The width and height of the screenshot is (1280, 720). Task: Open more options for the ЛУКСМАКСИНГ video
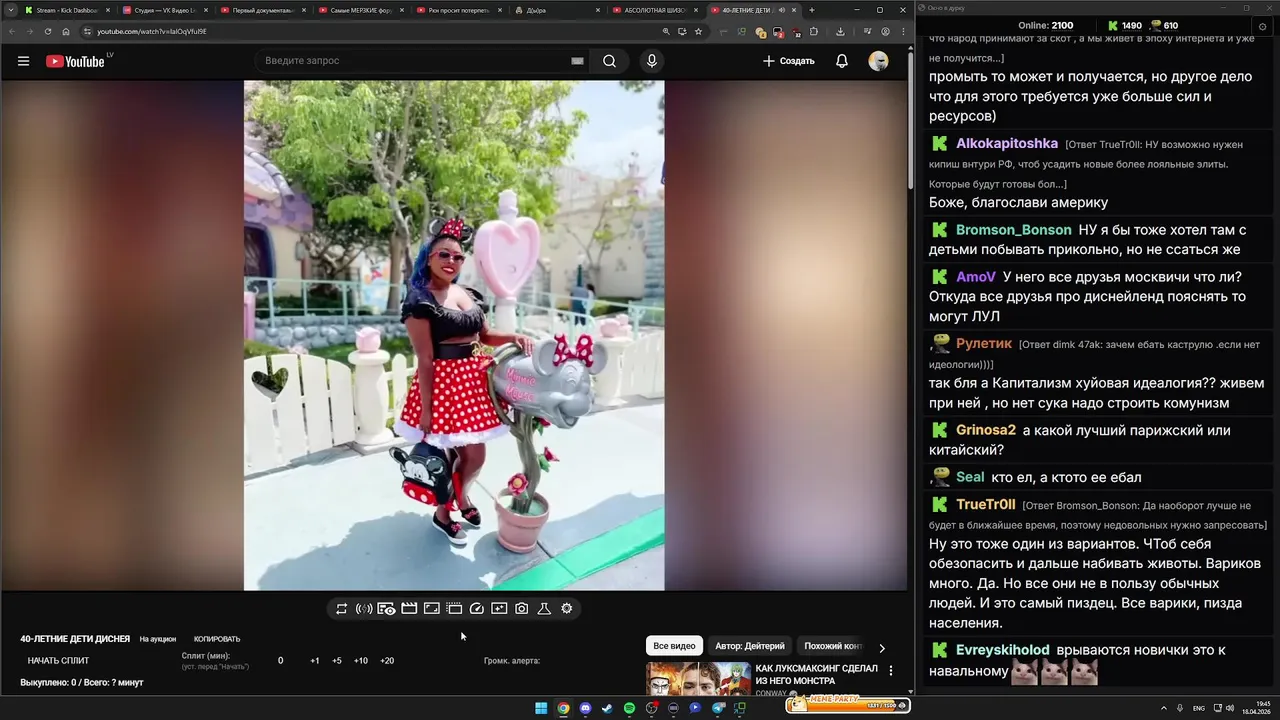891,671
